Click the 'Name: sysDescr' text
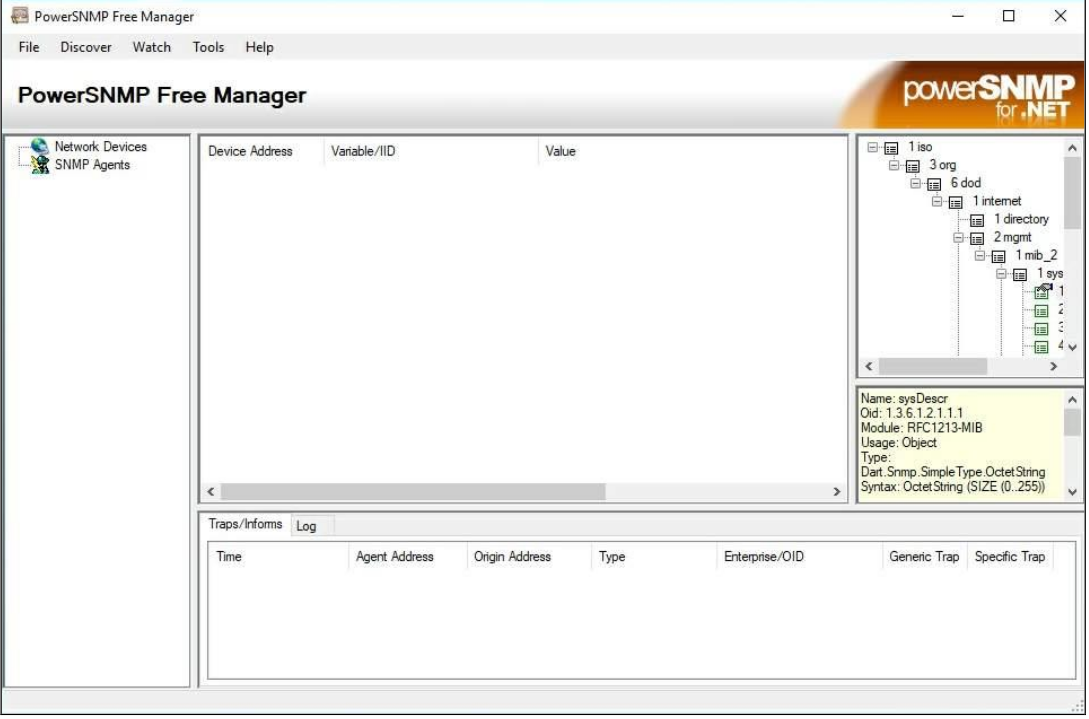 (904, 399)
